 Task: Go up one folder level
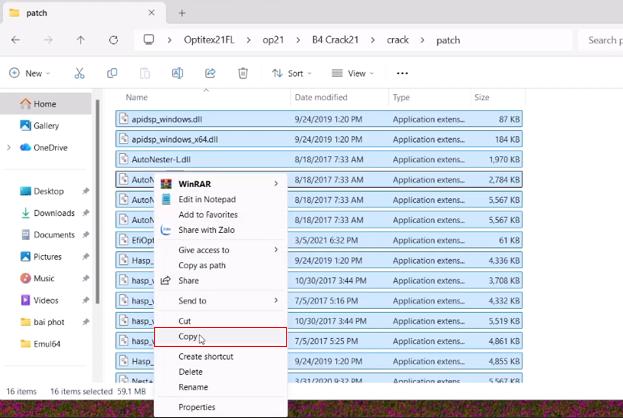point(81,40)
